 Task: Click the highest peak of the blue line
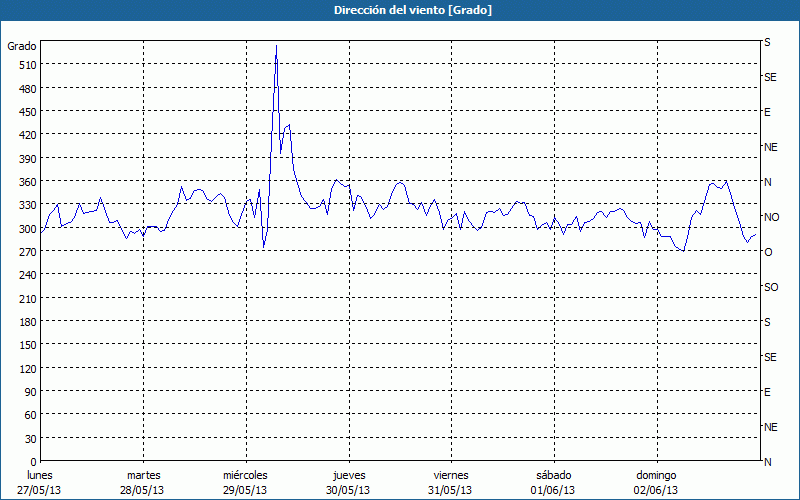276,46
